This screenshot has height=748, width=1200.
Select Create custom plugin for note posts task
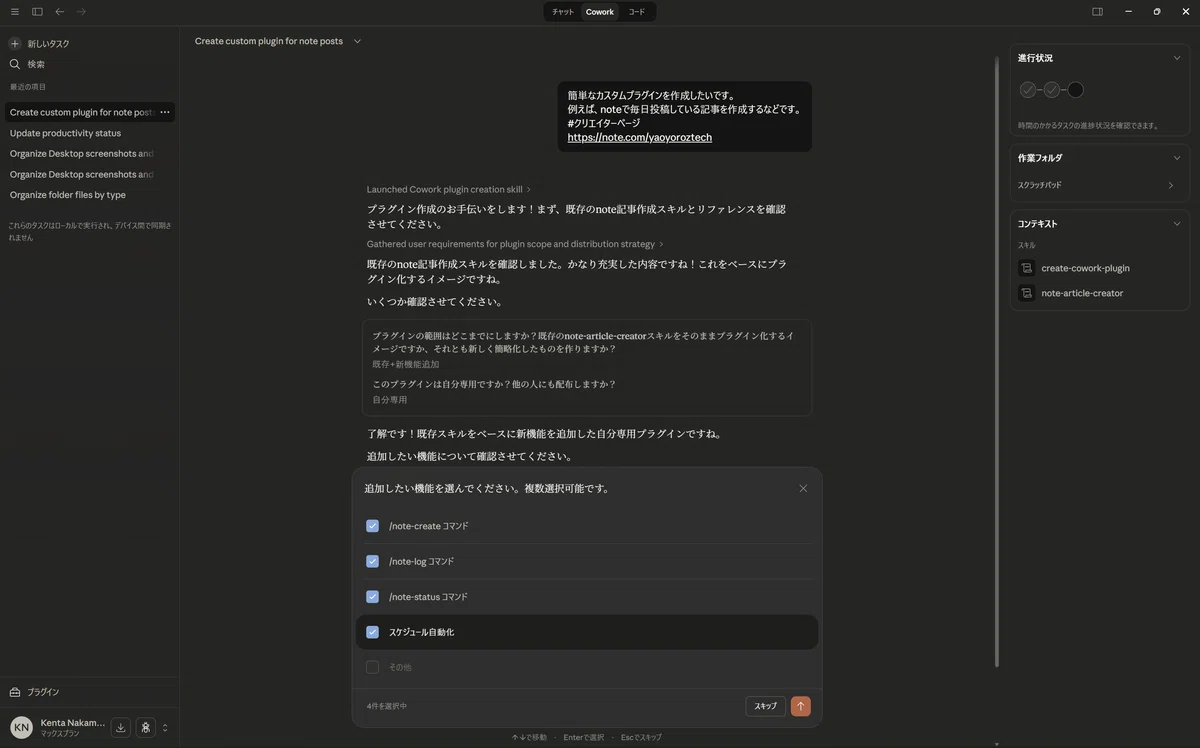pyautogui.click(x=81, y=112)
